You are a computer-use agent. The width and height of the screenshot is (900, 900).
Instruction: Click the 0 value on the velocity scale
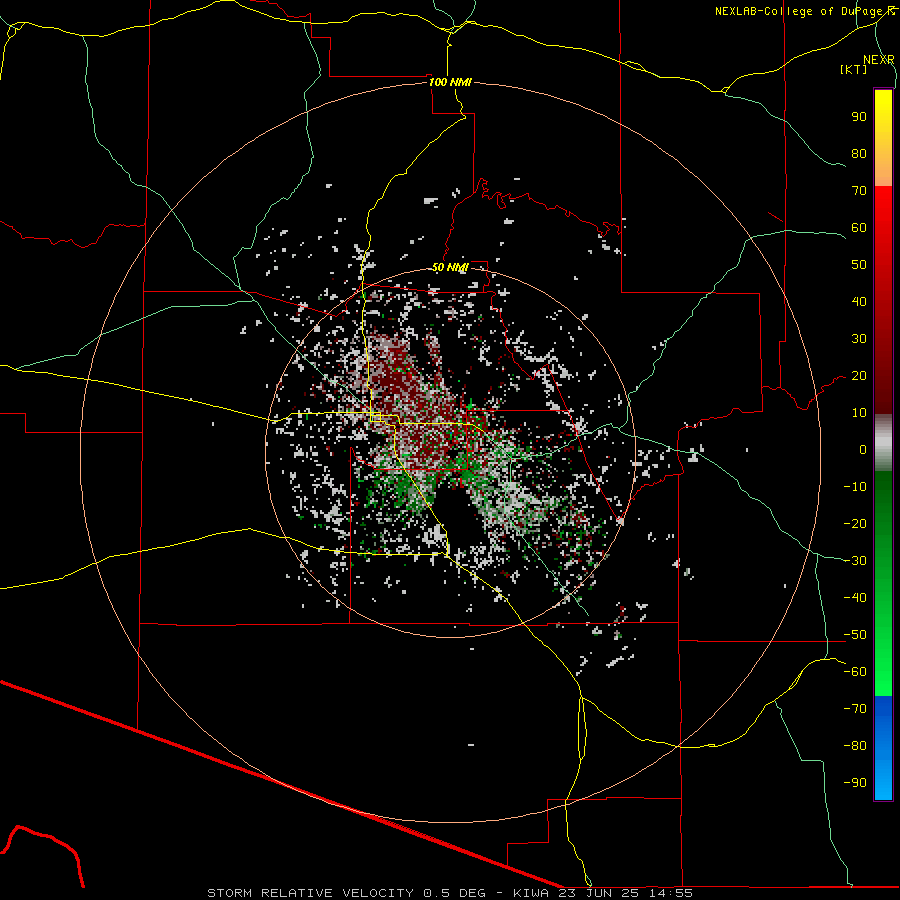click(863, 449)
